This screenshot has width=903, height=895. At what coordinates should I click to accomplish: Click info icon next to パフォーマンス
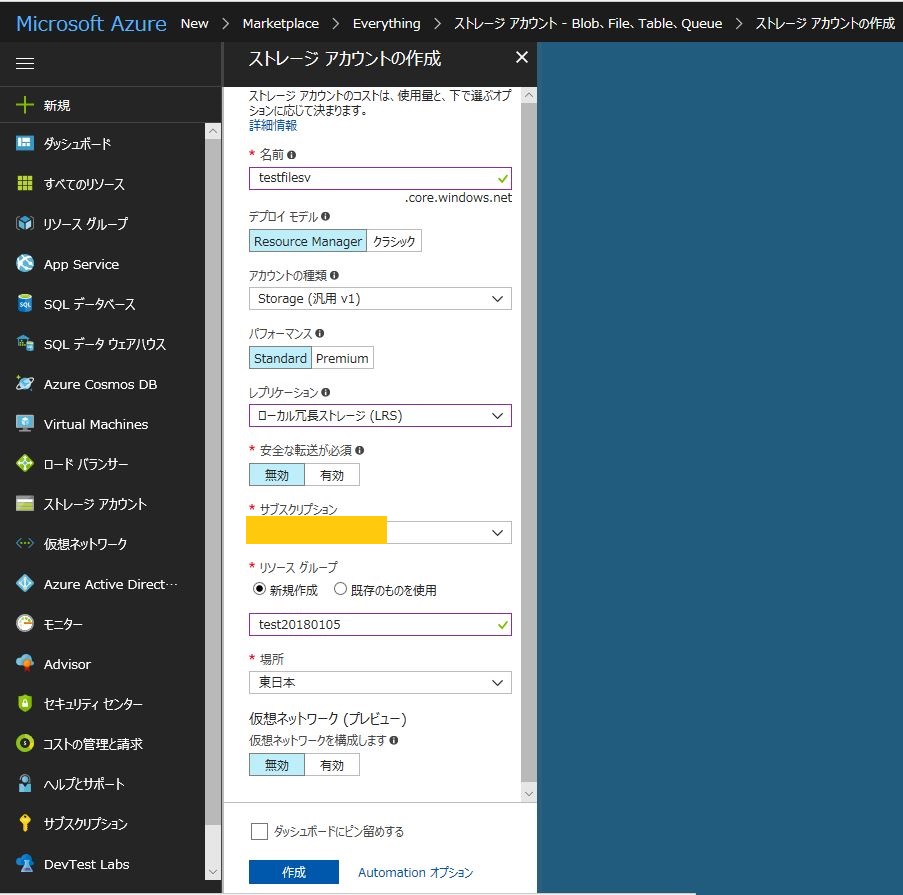click(320, 333)
